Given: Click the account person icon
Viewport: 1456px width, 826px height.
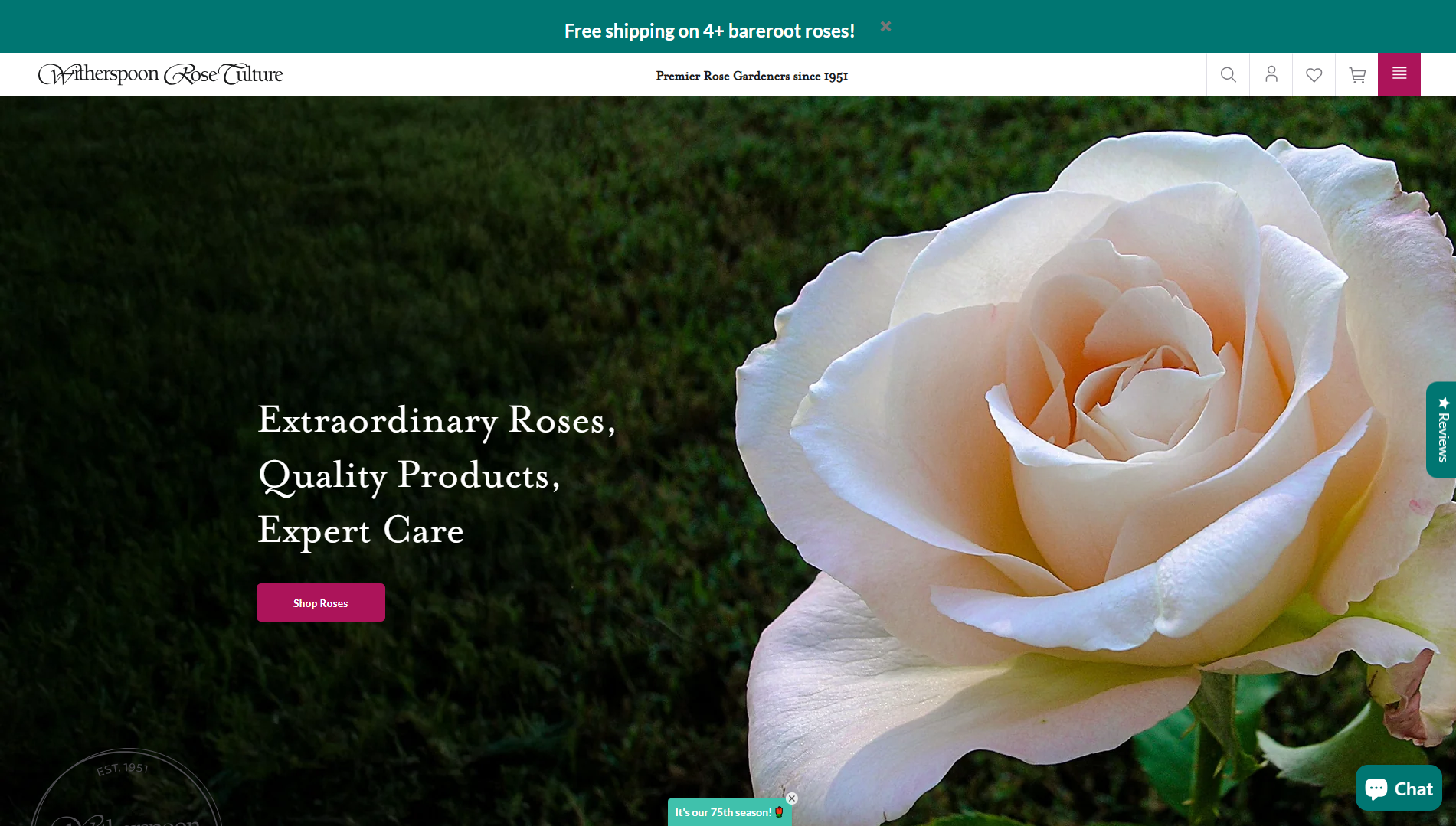Looking at the screenshot, I should pyautogui.click(x=1271, y=74).
